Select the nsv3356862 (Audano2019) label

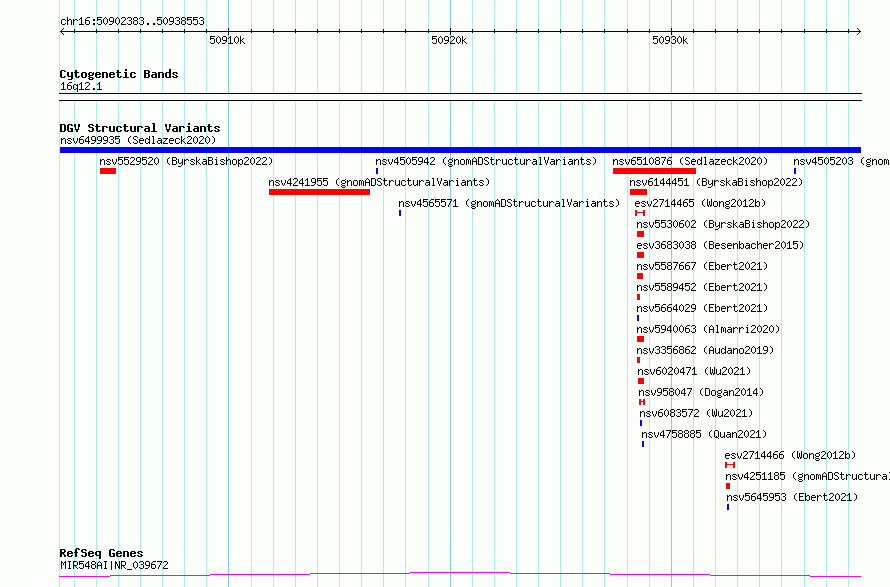click(705, 350)
